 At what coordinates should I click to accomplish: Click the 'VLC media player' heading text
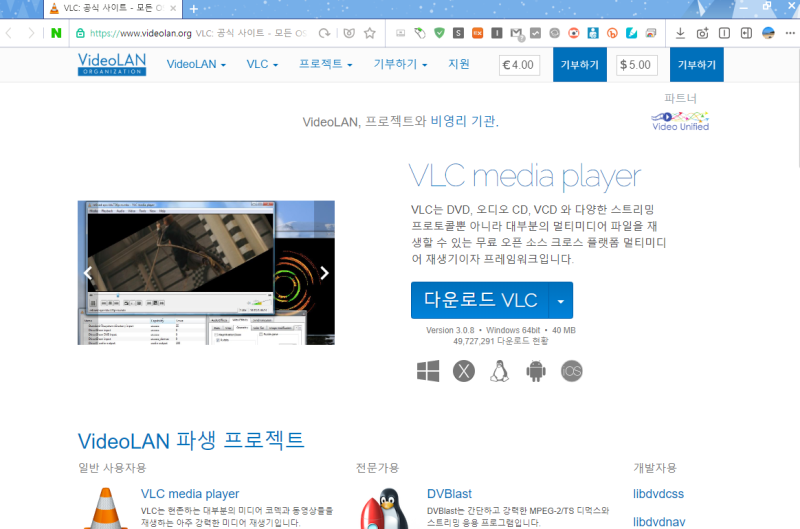(524, 177)
